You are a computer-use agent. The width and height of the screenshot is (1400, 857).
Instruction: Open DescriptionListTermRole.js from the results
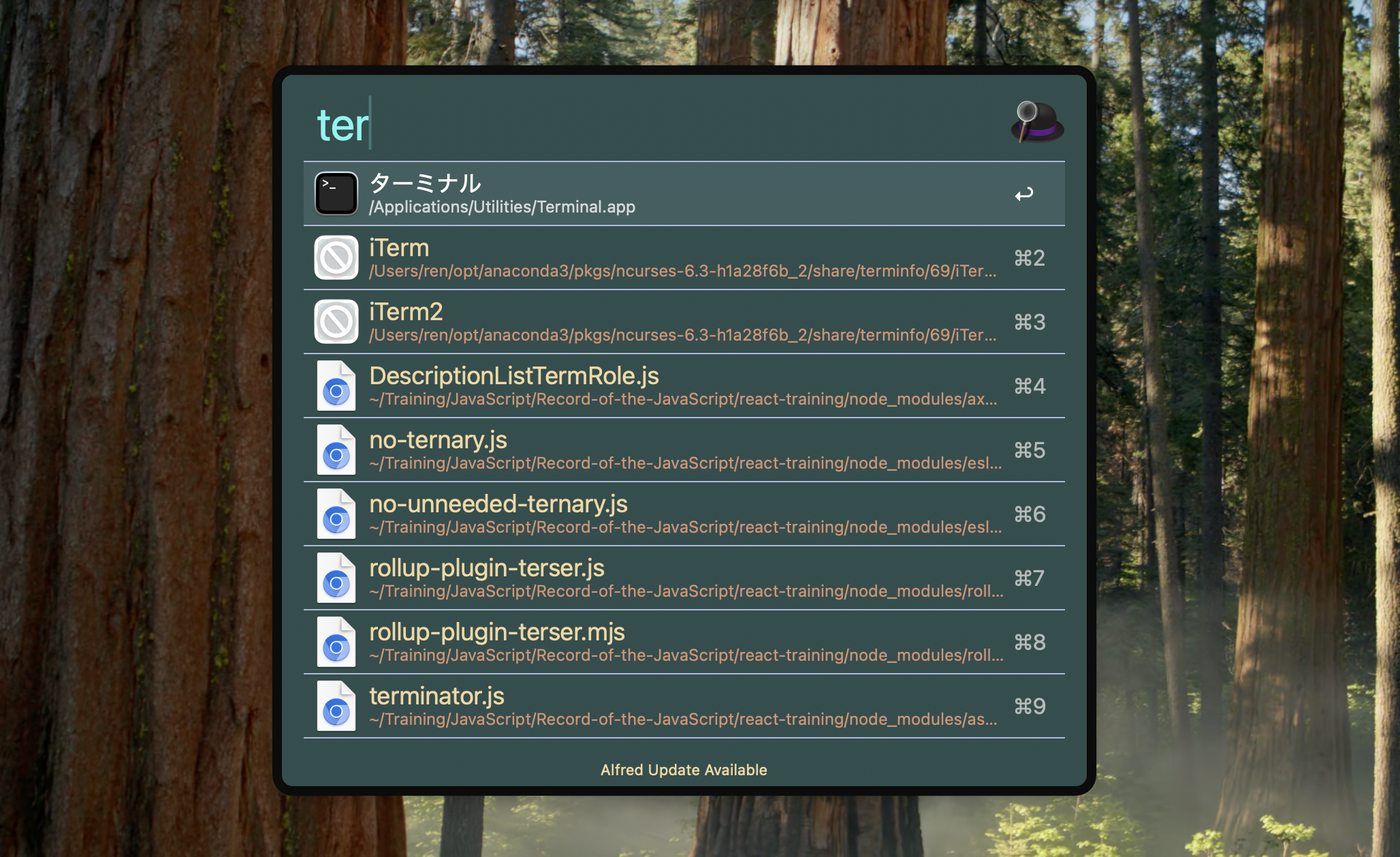(x=613, y=386)
